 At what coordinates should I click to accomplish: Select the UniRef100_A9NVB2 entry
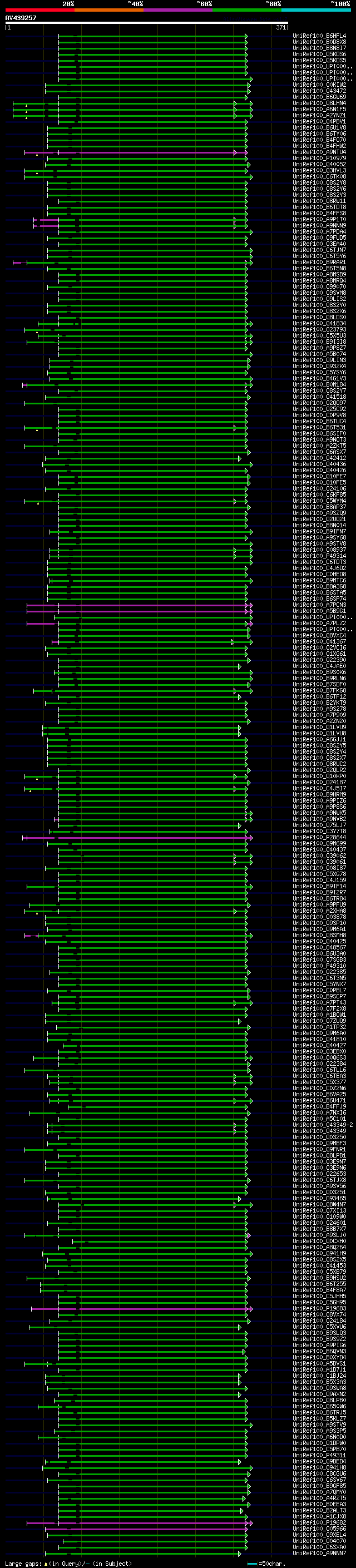(319, 819)
